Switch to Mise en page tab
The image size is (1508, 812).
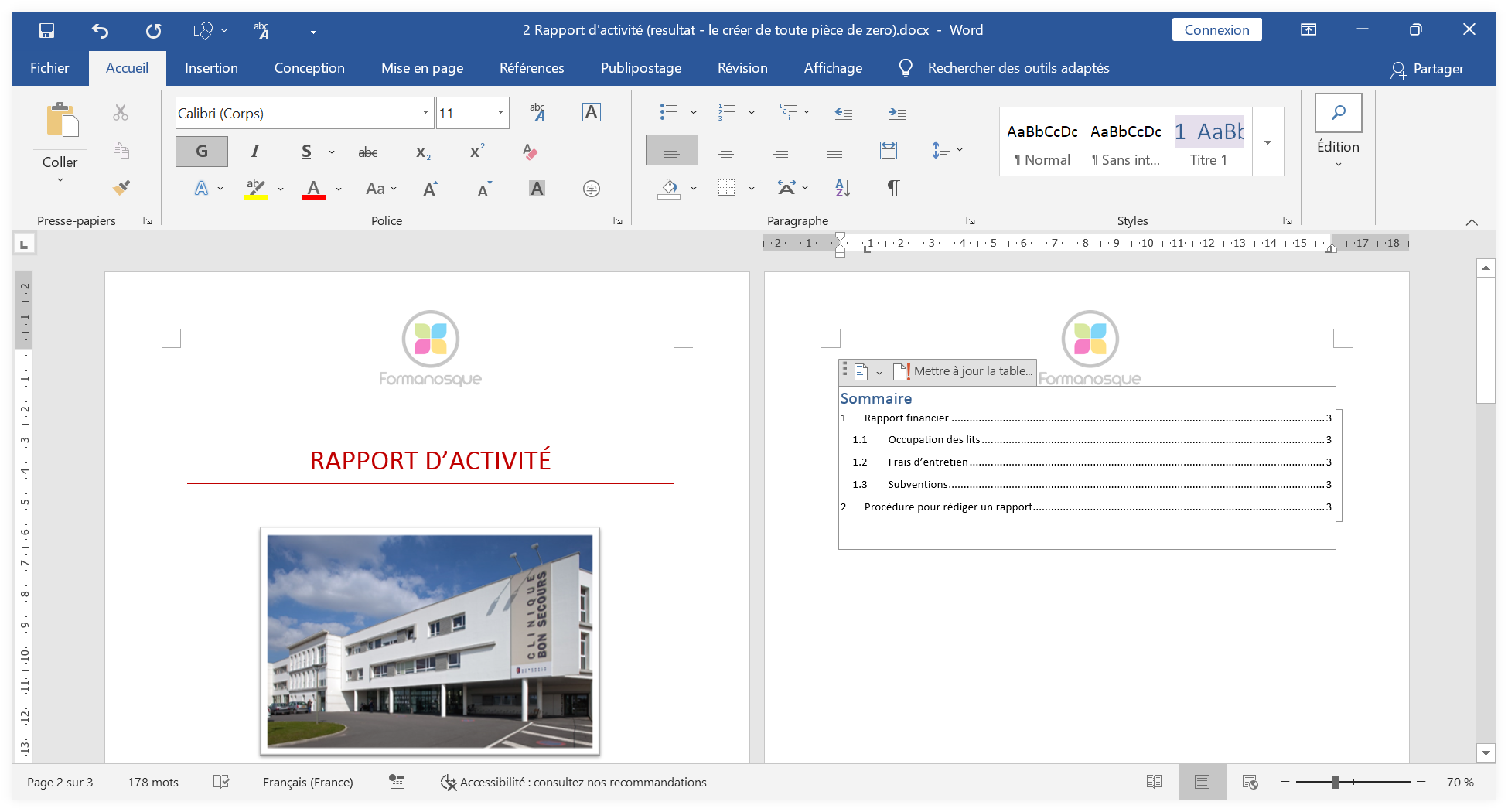point(422,68)
